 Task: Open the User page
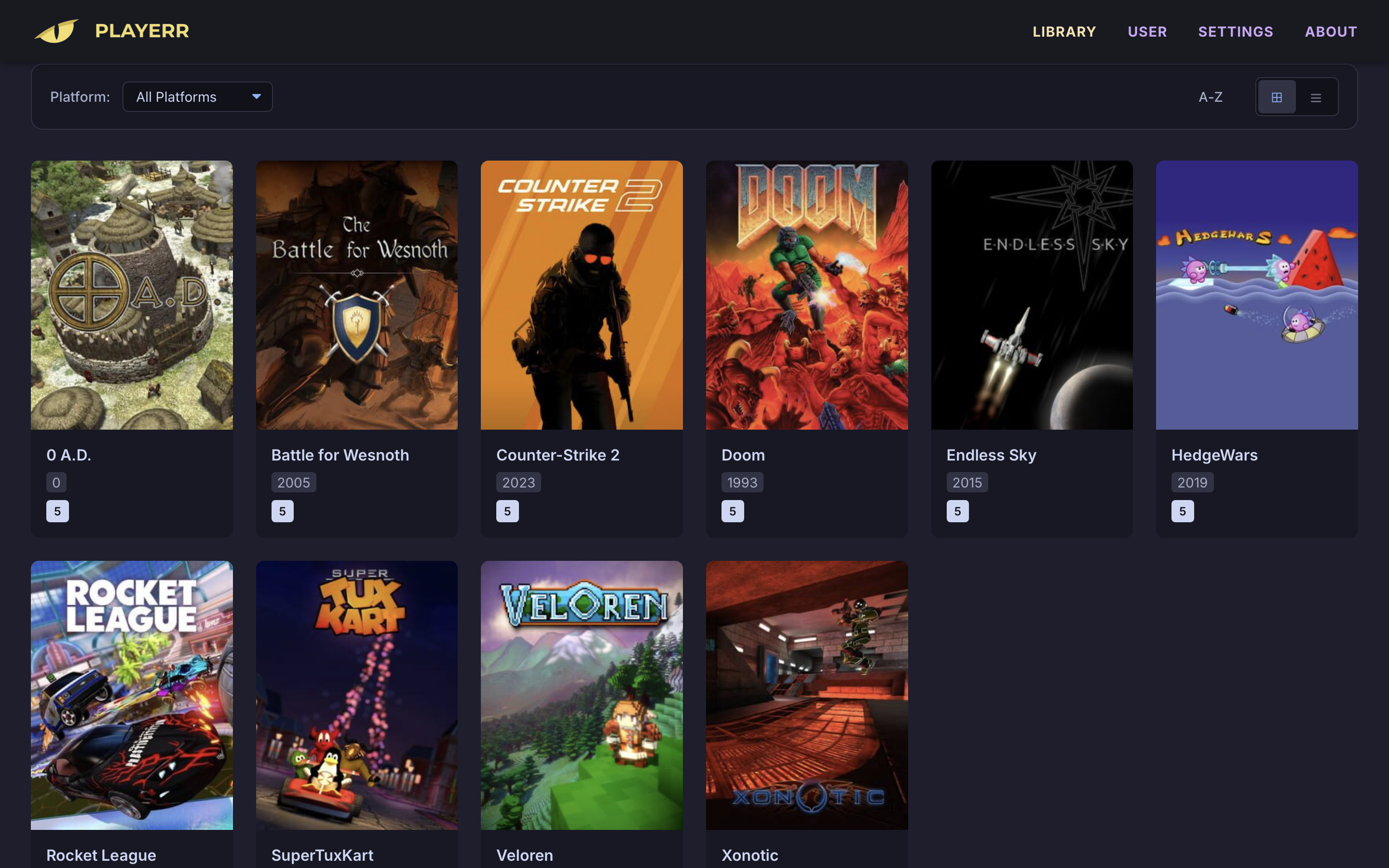coord(1147,31)
